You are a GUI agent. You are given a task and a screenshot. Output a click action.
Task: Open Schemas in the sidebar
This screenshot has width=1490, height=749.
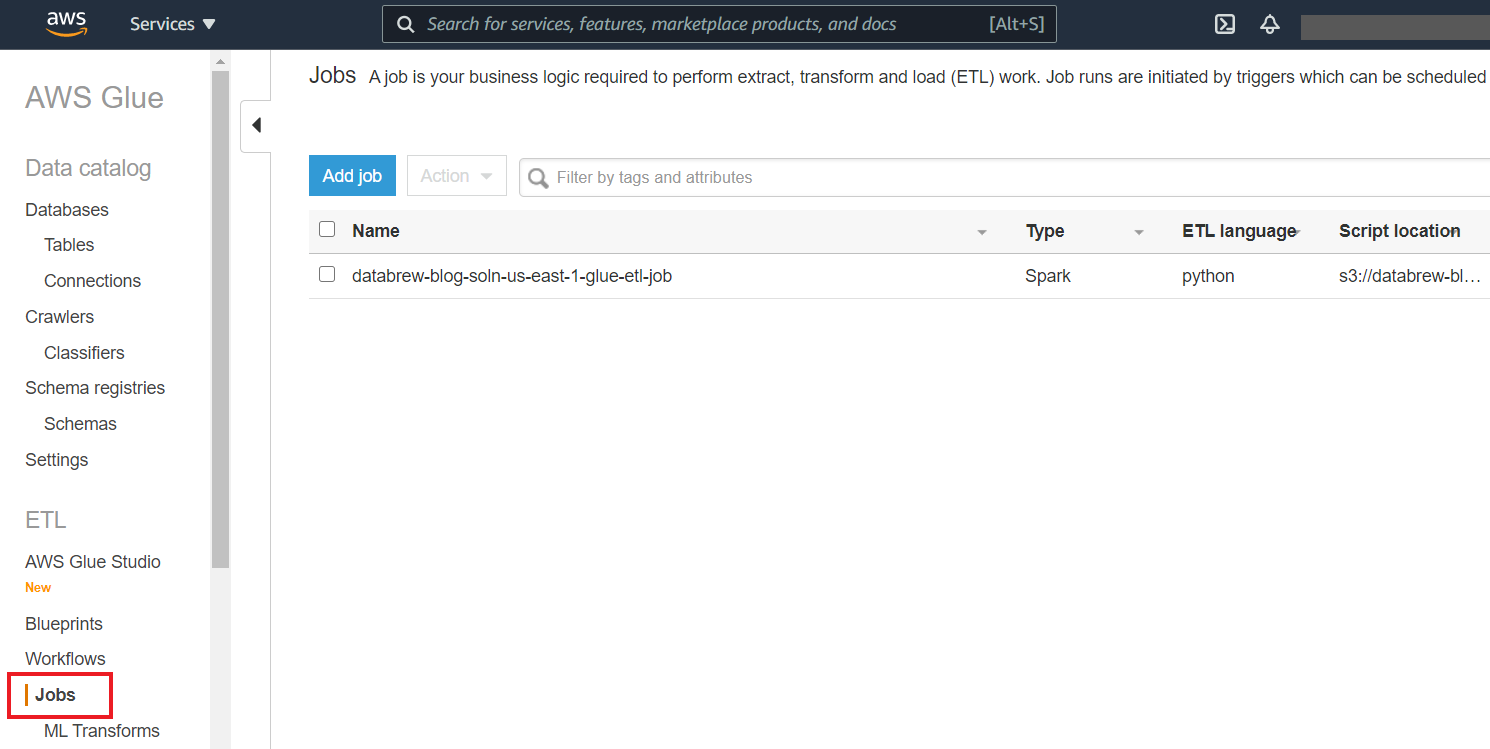pyautogui.click(x=80, y=424)
